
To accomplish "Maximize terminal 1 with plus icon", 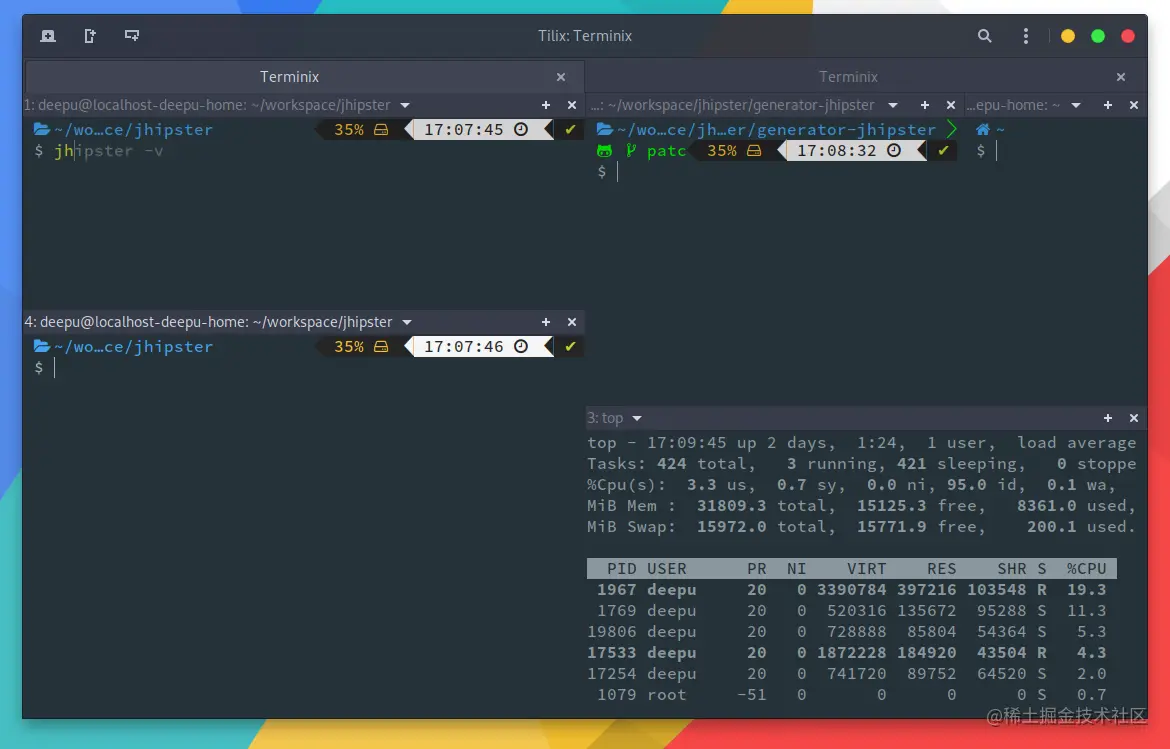I will tap(545, 105).
